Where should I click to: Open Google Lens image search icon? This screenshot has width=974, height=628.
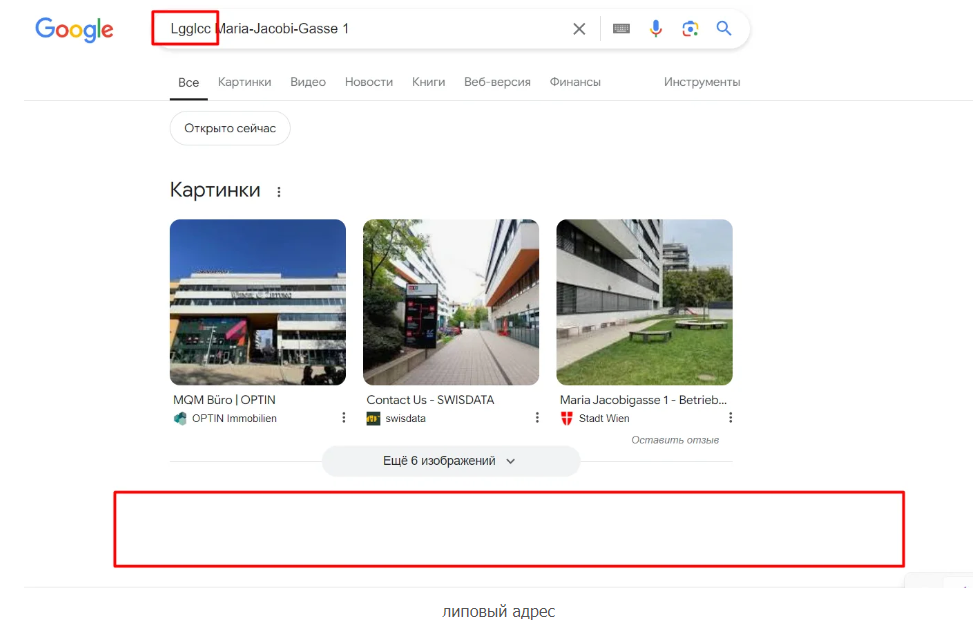tap(690, 28)
